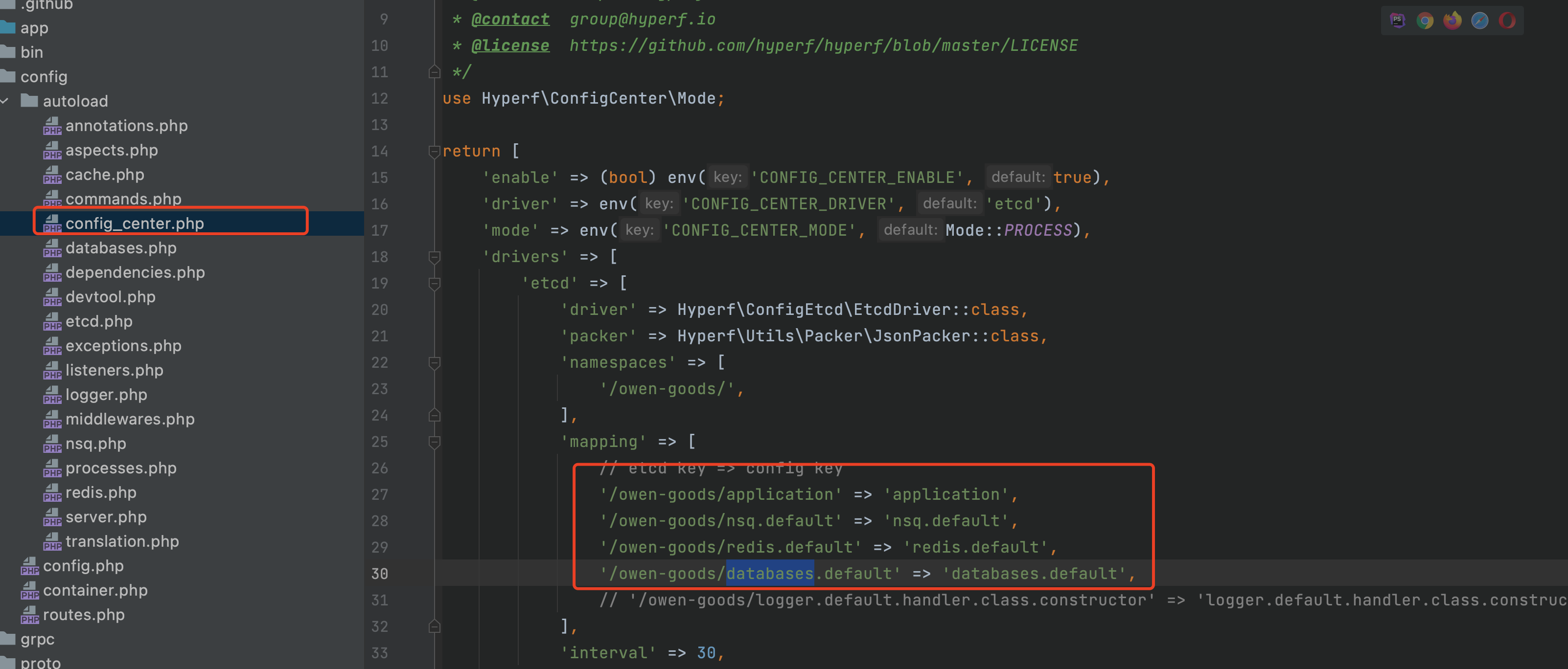Fold doc comment end marker at line 11
This screenshot has height=669, width=1568.
pos(435,72)
